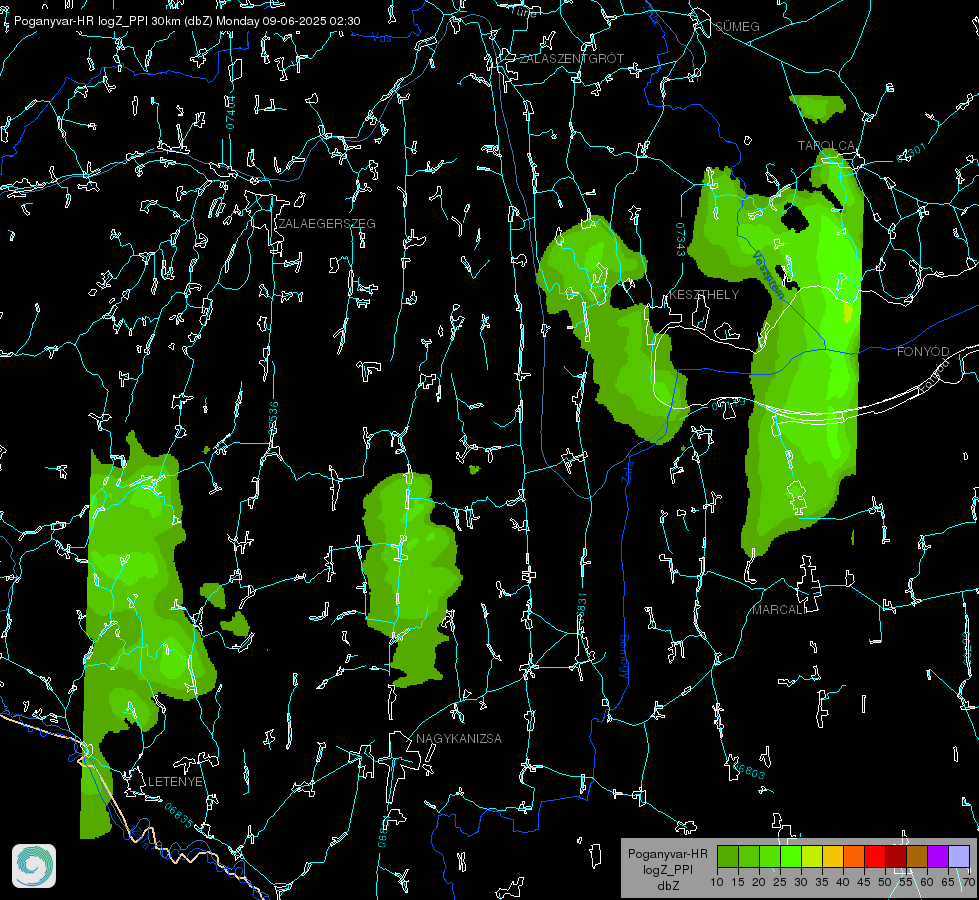The image size is (979, 900).
Task: Click the MARCALI city label
Action: point(779,610)
